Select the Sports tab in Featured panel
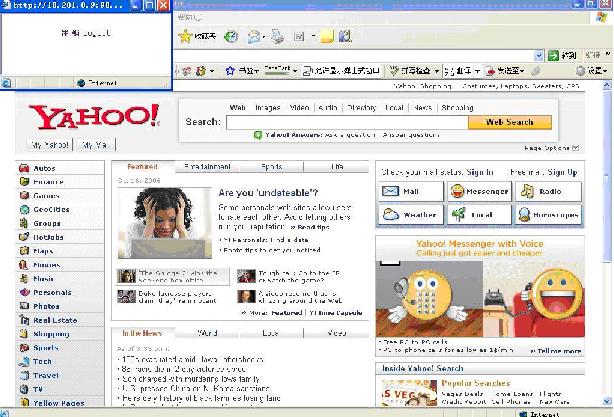The height and width of the screenshot is (417, 614). (x=272, y=166)
